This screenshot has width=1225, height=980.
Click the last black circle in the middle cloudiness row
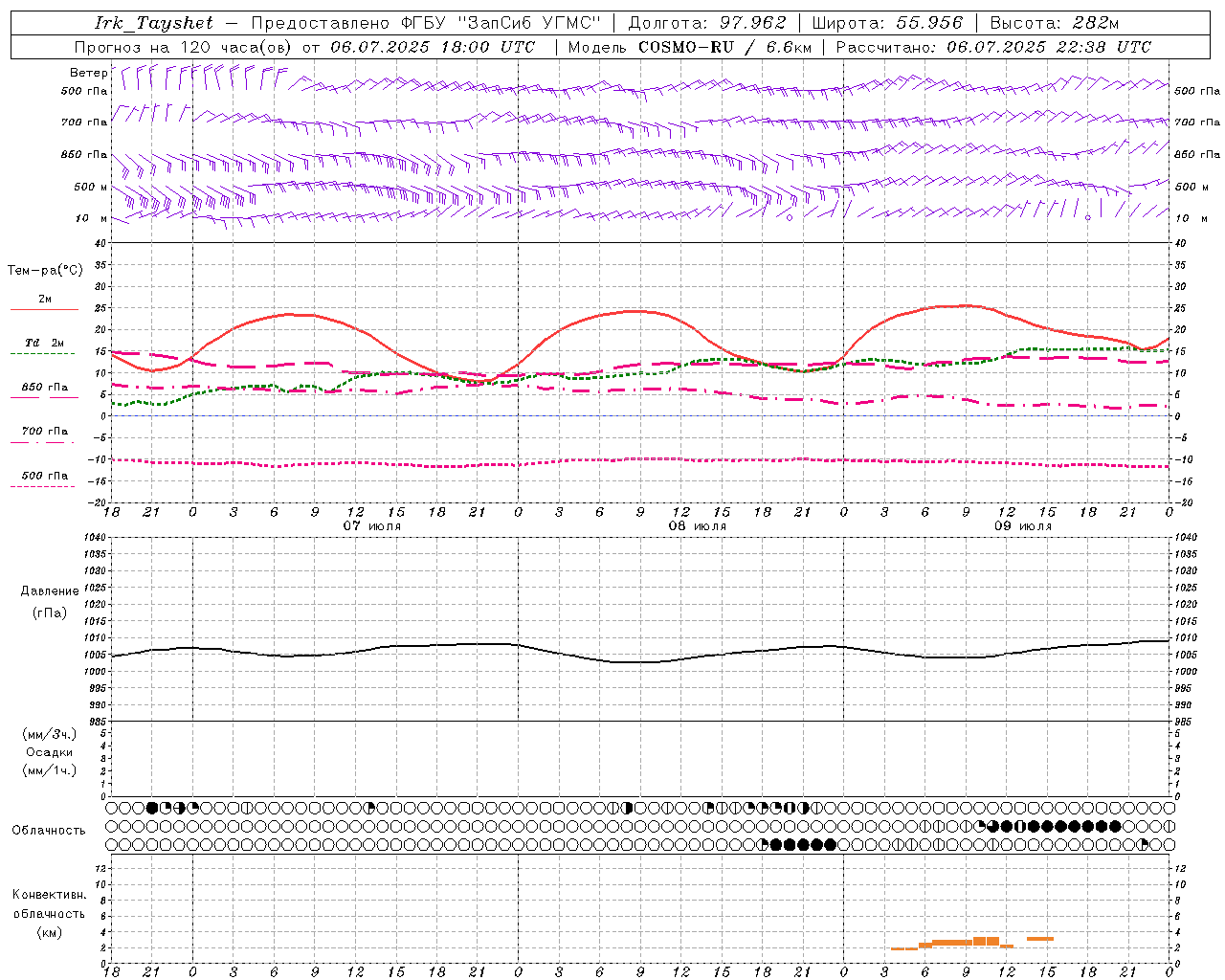(x=1115, y=826)
